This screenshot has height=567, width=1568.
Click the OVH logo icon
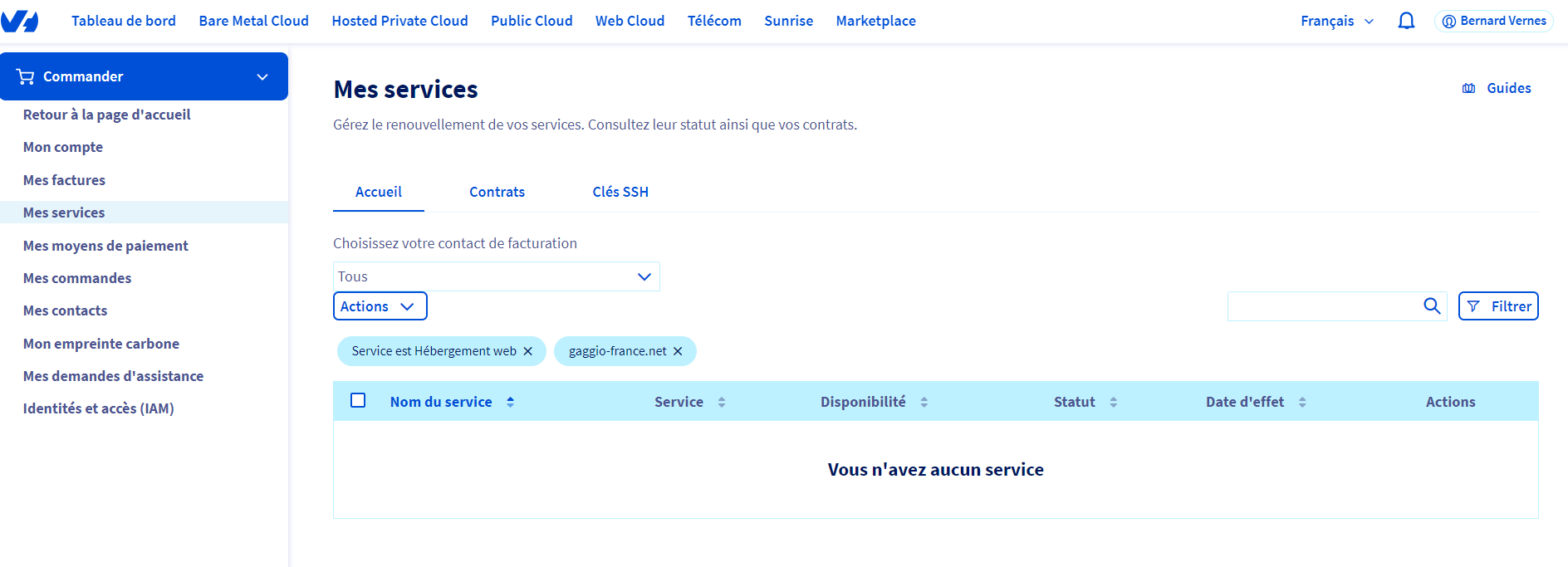[20, 22]
